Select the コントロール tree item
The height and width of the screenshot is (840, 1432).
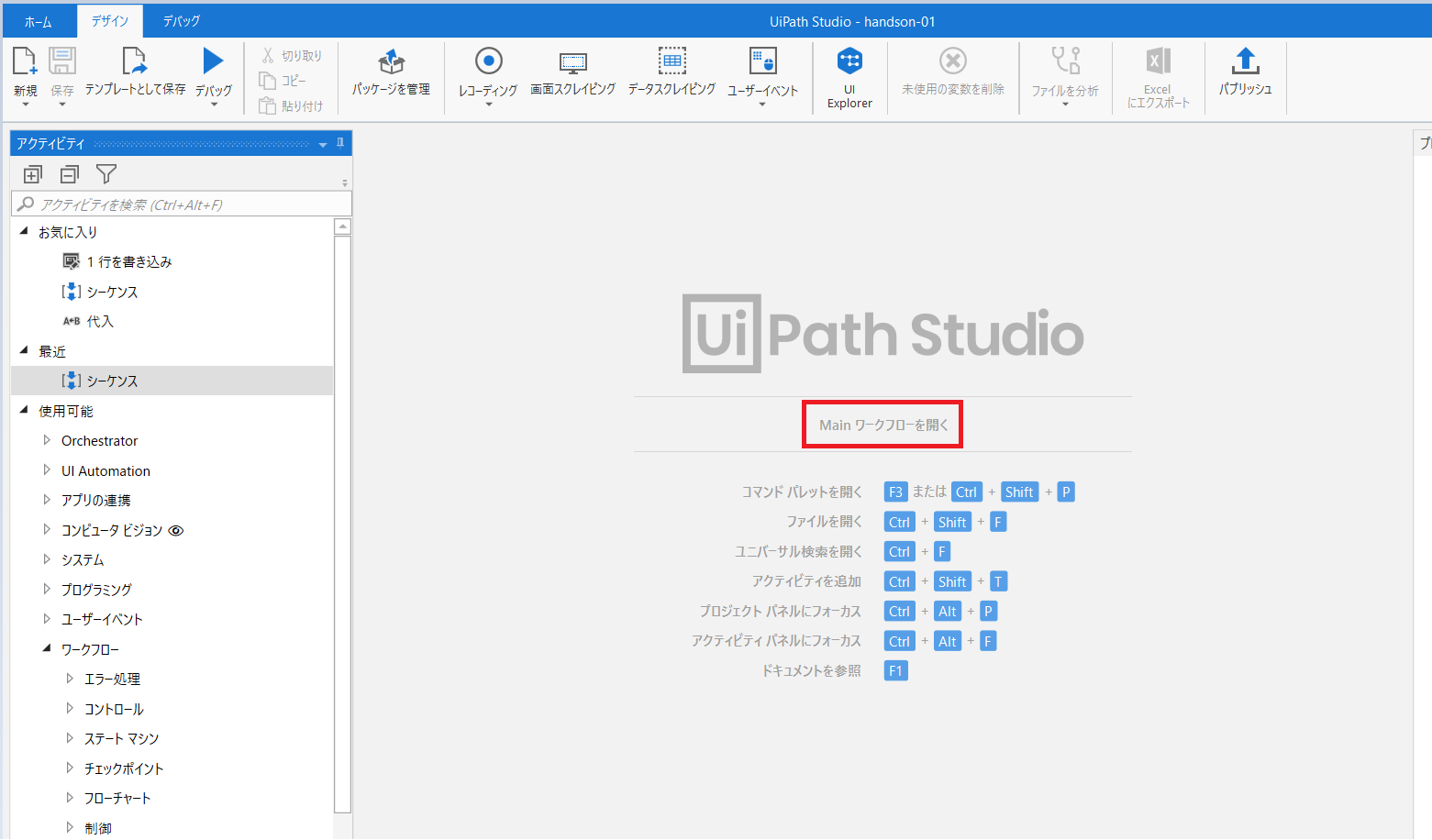click(x=114, y=709)
